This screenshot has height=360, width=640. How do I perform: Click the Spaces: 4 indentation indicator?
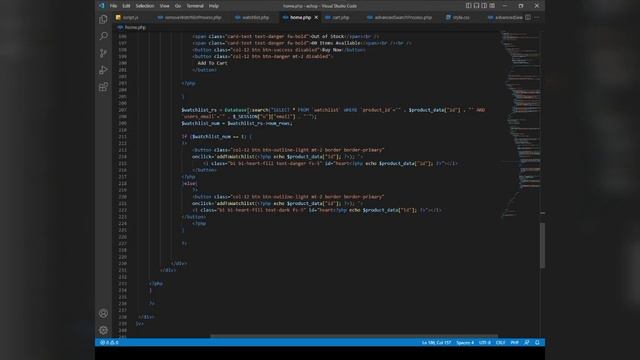pos(465,342)
